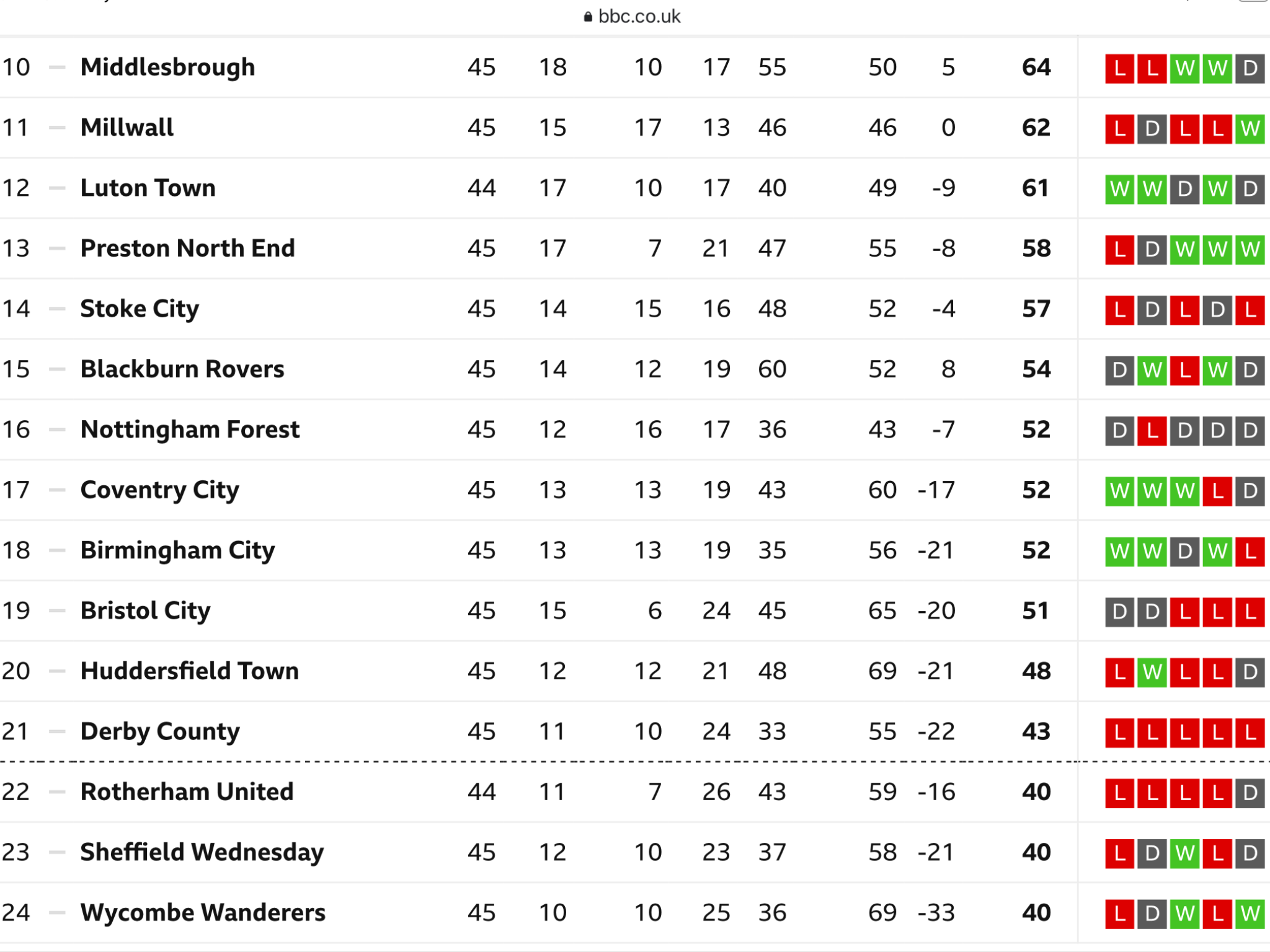Click Nottingham Forest's red L form badge

(1152, 431)
